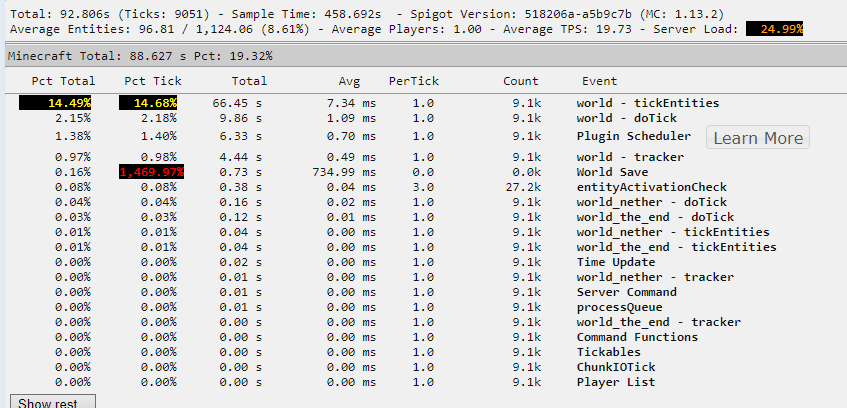Click the 'Event' column header
Image resolution: width=847 pixels, height=408 pixels.
pyautogui.click(x=599, y=81)
